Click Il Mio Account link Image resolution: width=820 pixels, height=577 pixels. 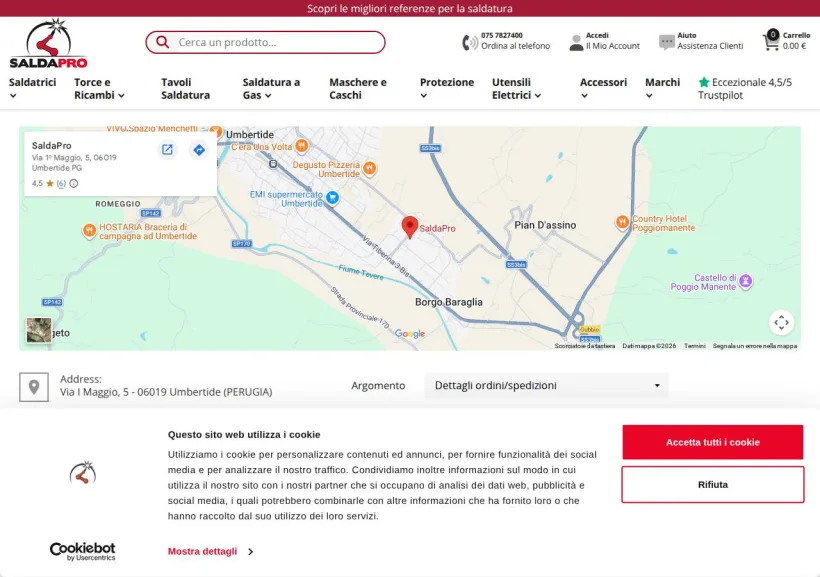pos(612,46)
